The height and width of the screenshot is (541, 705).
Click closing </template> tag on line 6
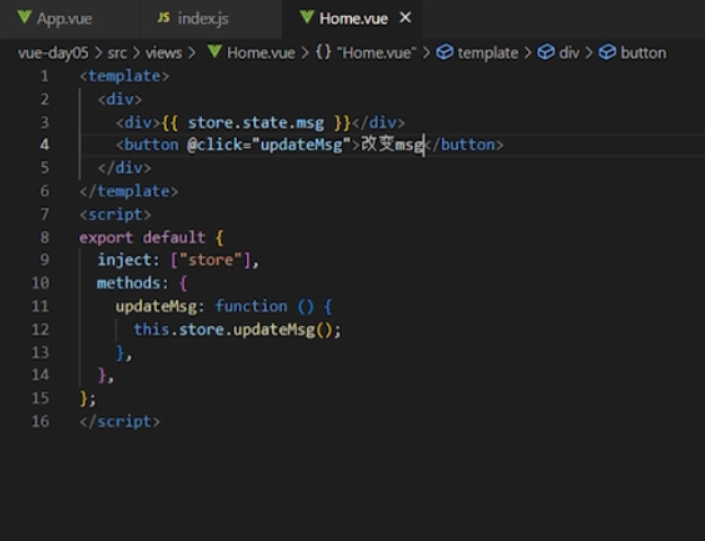(129, 191)
